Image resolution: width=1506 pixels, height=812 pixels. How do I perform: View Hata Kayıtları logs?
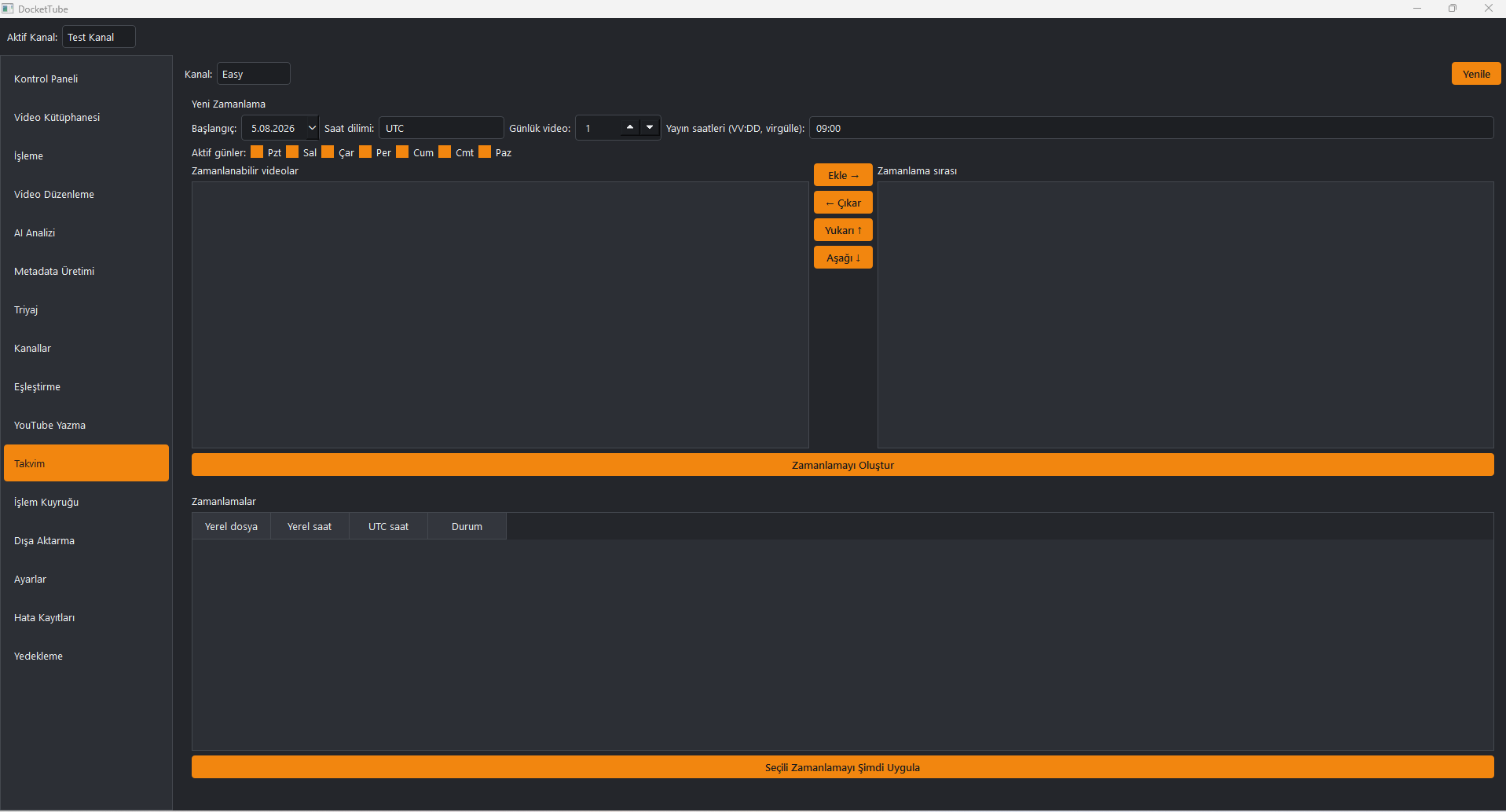click(86, 617)
